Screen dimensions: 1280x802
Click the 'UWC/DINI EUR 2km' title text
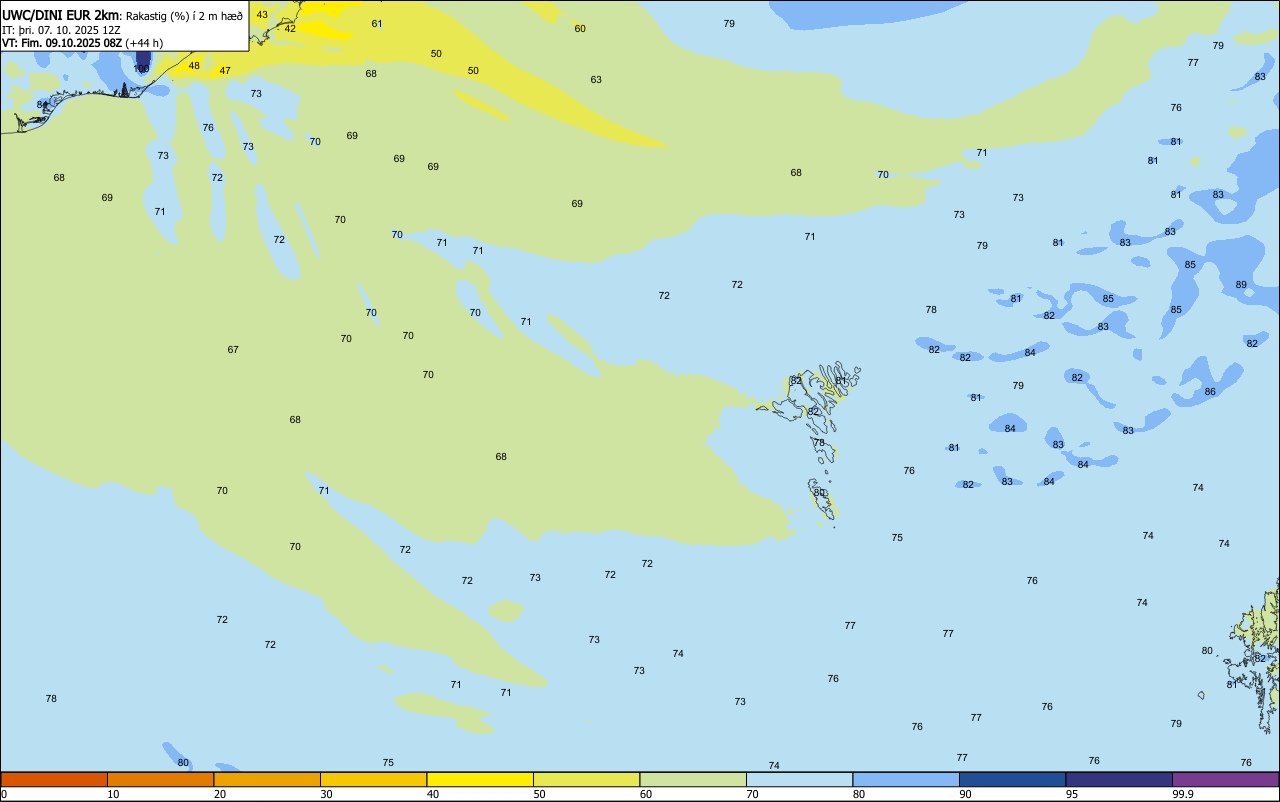point(60,15)
